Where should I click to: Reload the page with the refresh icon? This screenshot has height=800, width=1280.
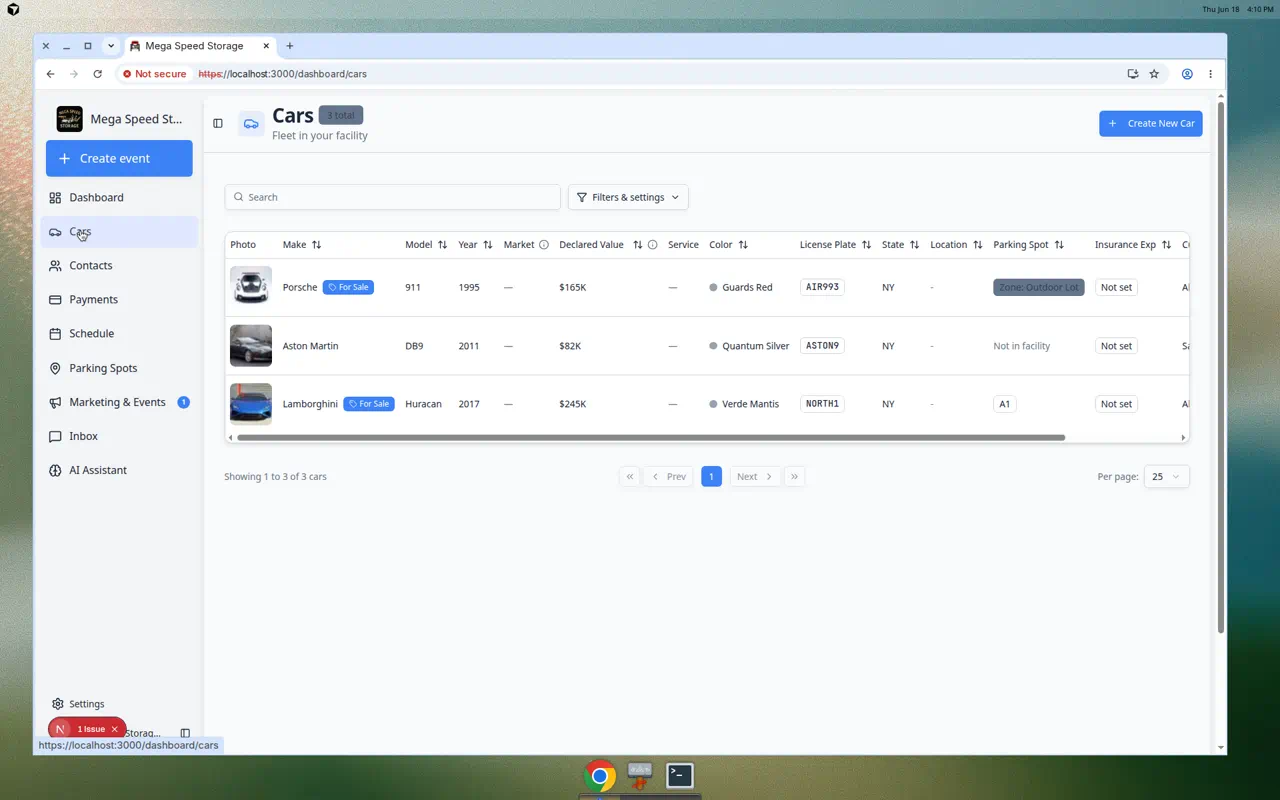(x=97, y=74)
